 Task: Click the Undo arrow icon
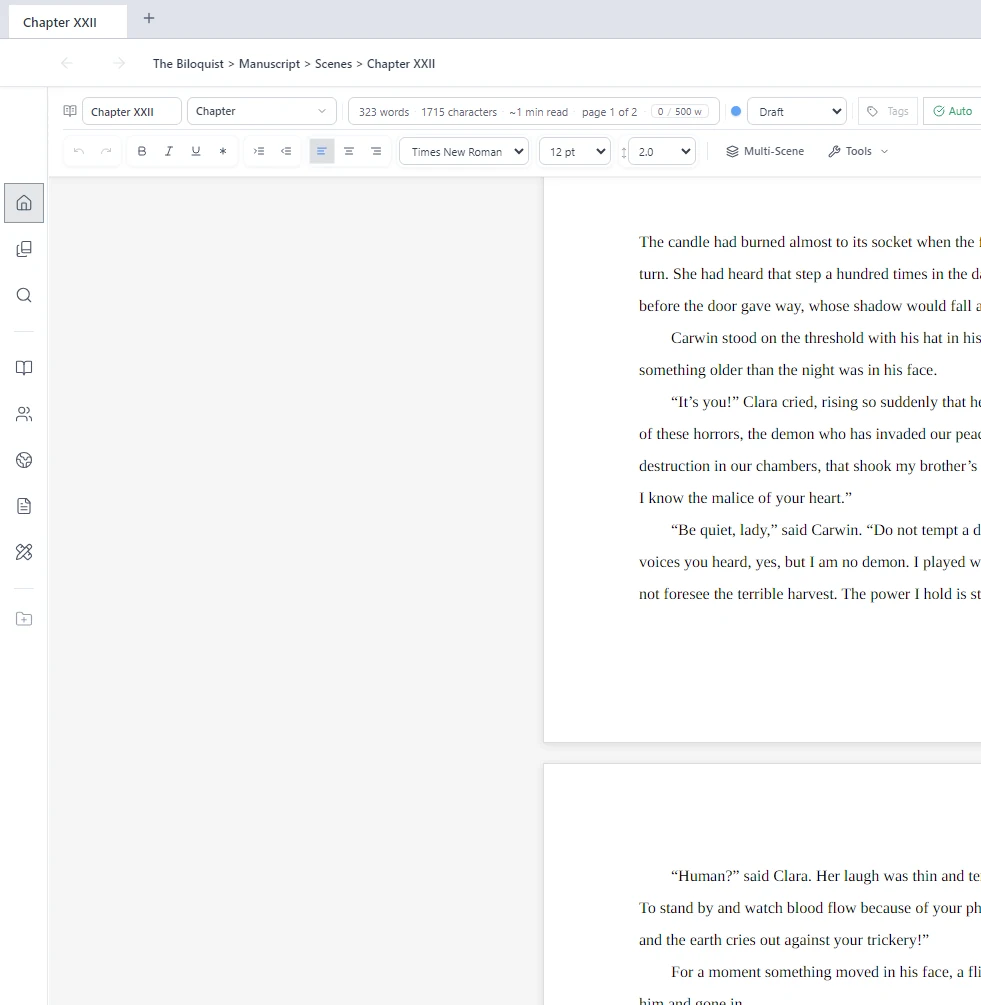point(79,151)
